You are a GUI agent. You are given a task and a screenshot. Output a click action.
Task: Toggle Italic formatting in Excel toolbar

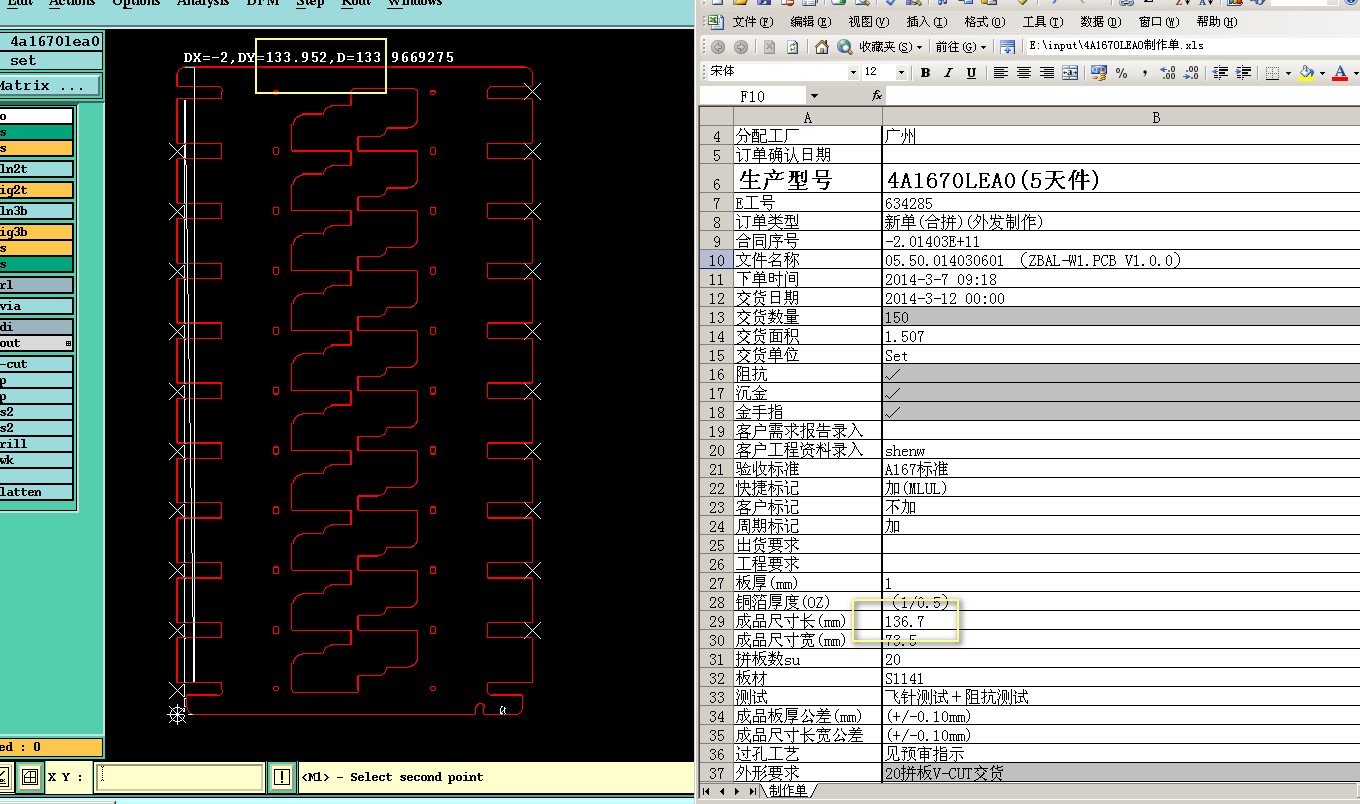tap(948, 73)
